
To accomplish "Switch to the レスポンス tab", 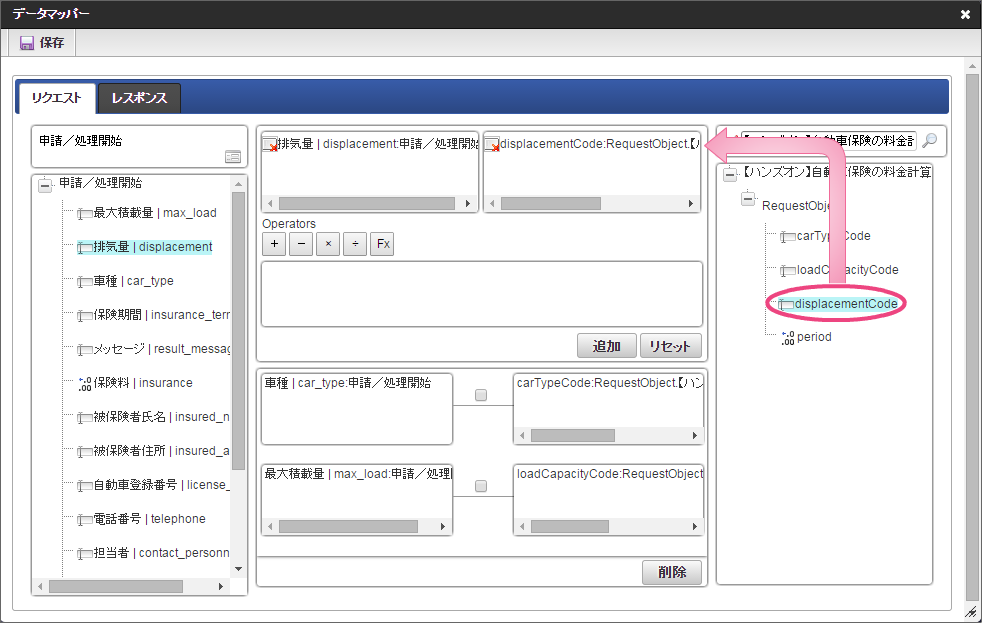I will point(139,98).
